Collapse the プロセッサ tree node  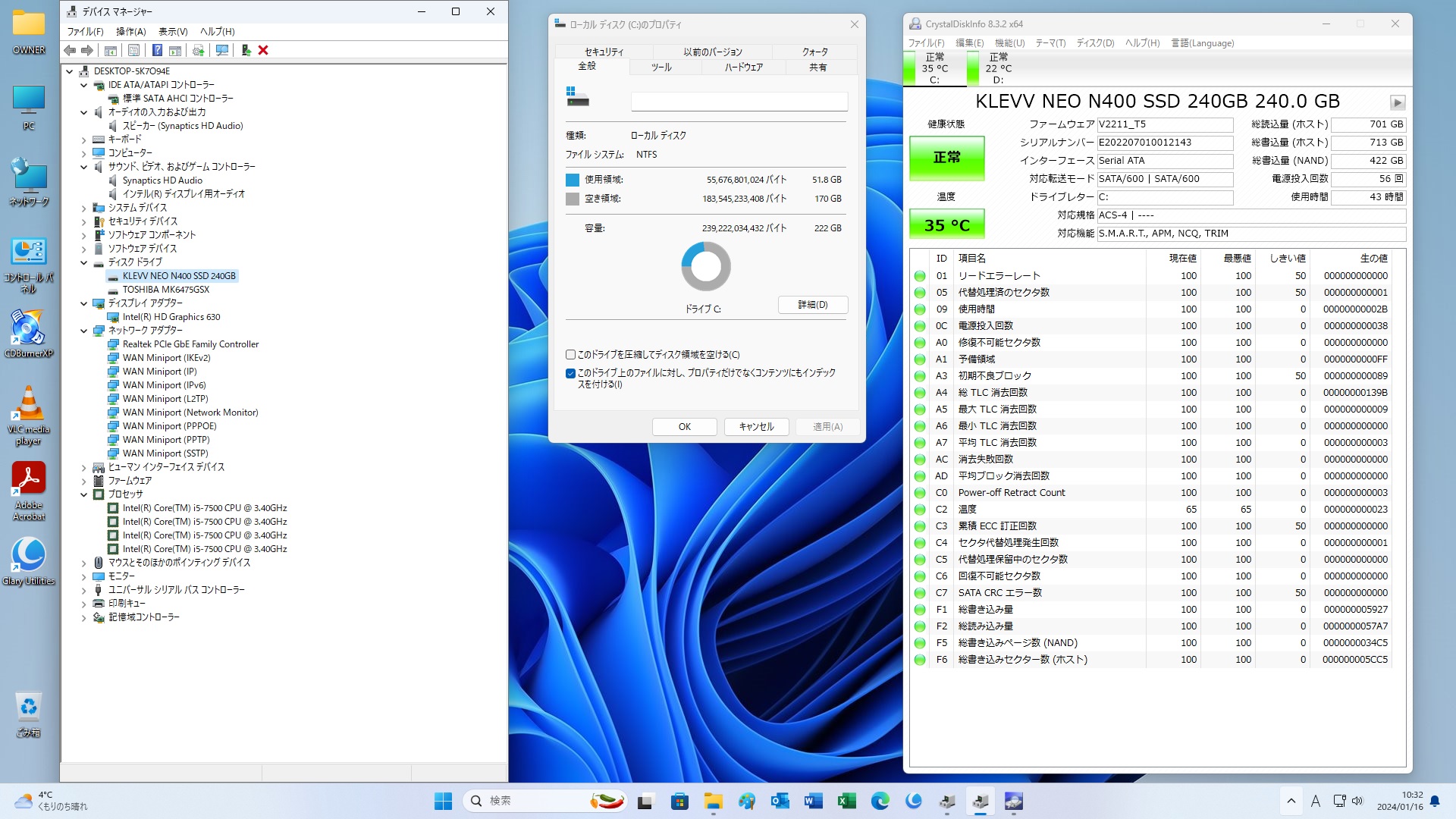tap(84, 494)
